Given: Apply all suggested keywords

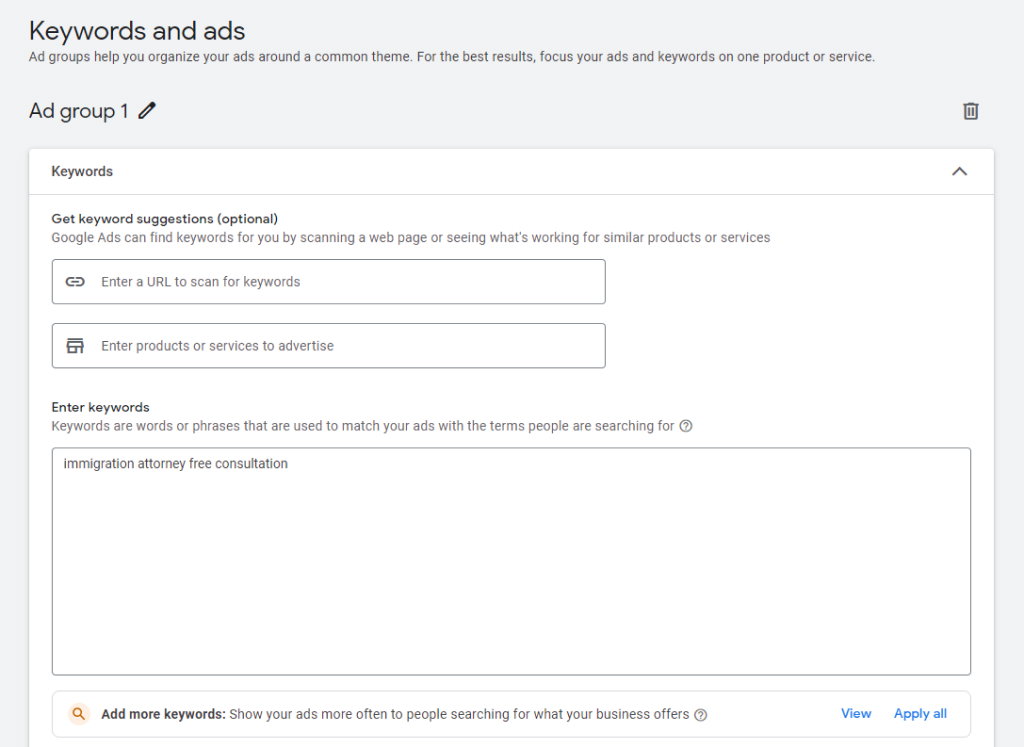Looking at the screenshot, I should click(x=920, y=714).
